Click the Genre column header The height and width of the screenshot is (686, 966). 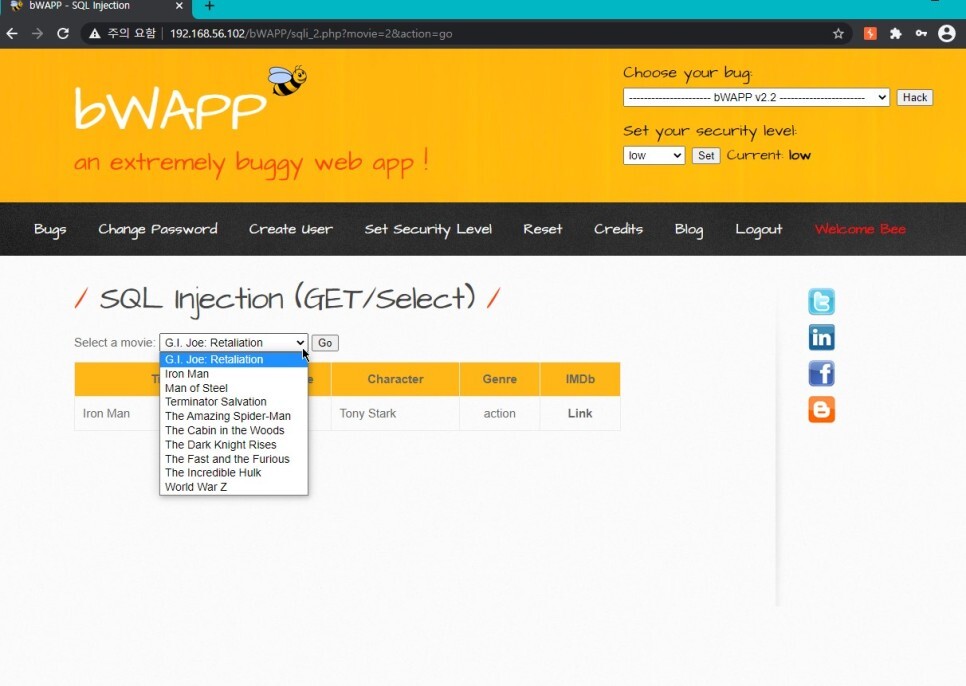(500, 379)
